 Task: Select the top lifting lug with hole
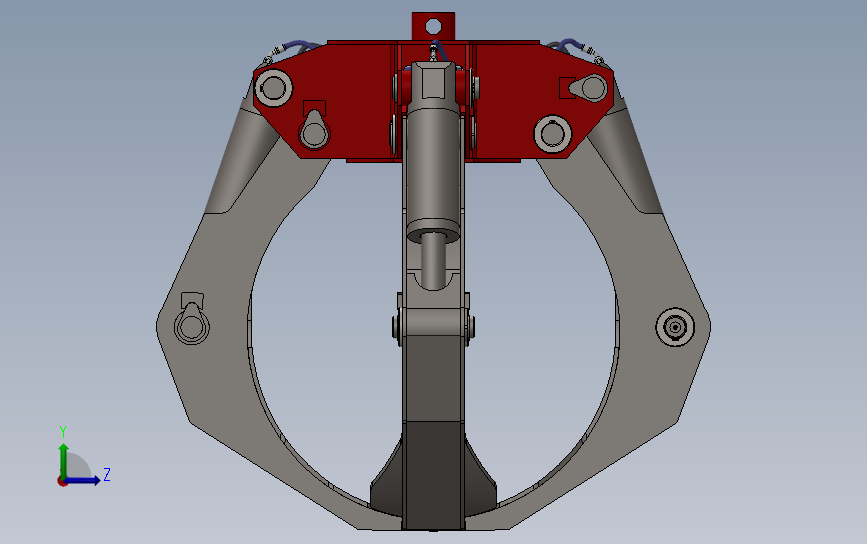pos(434,26)
